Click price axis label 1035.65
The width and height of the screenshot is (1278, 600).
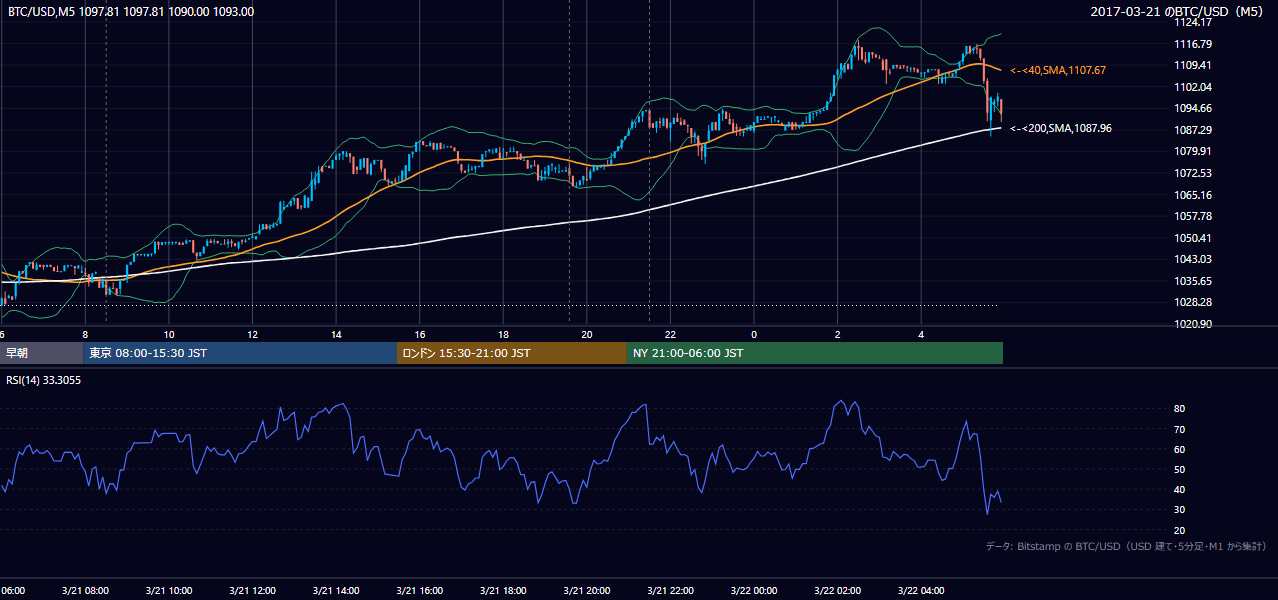(1193, 281)
